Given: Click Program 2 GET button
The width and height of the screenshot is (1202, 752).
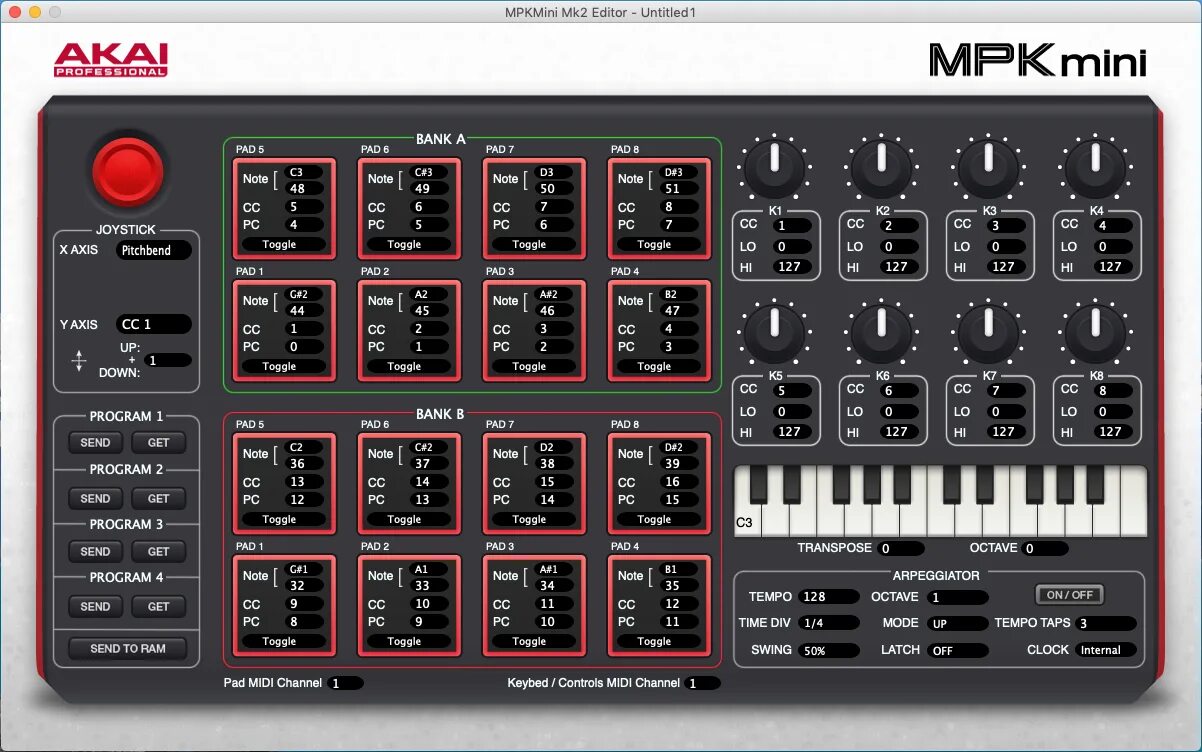Looking at the screenshot, I should [159, 498].
